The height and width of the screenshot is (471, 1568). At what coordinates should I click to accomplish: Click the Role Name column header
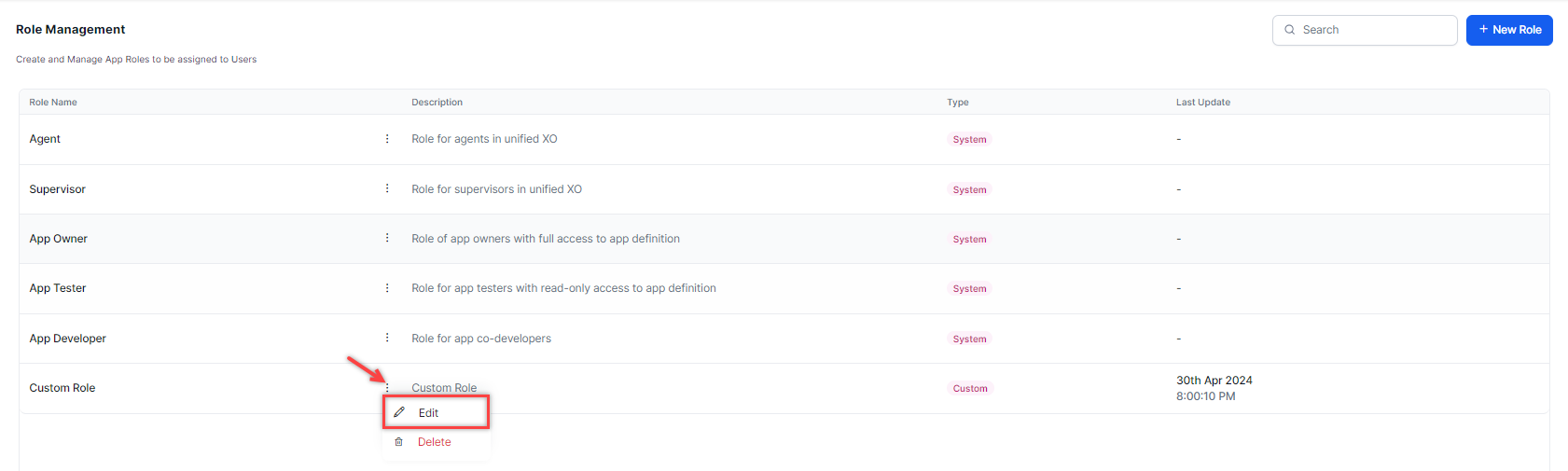click(53, 103)
